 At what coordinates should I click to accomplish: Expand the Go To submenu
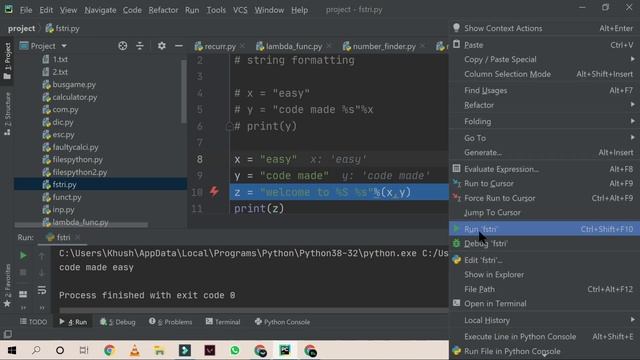[x=544, y=138]
